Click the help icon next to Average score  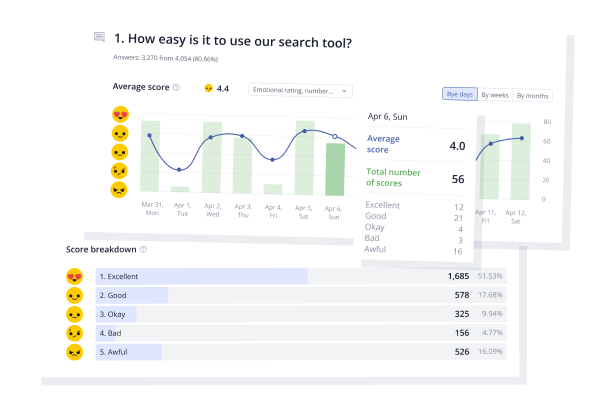pyautogui.click(x=176, y=87)
